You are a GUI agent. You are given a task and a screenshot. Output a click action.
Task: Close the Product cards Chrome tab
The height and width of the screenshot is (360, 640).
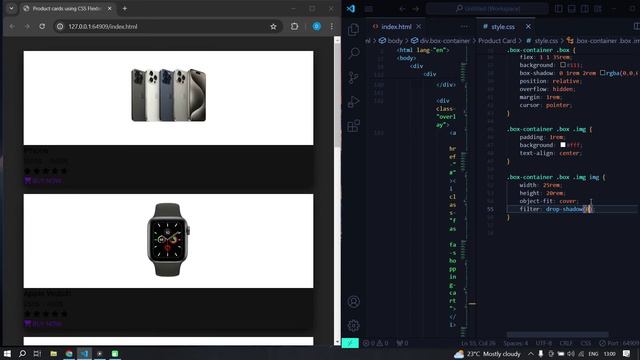tap(109, 8)
